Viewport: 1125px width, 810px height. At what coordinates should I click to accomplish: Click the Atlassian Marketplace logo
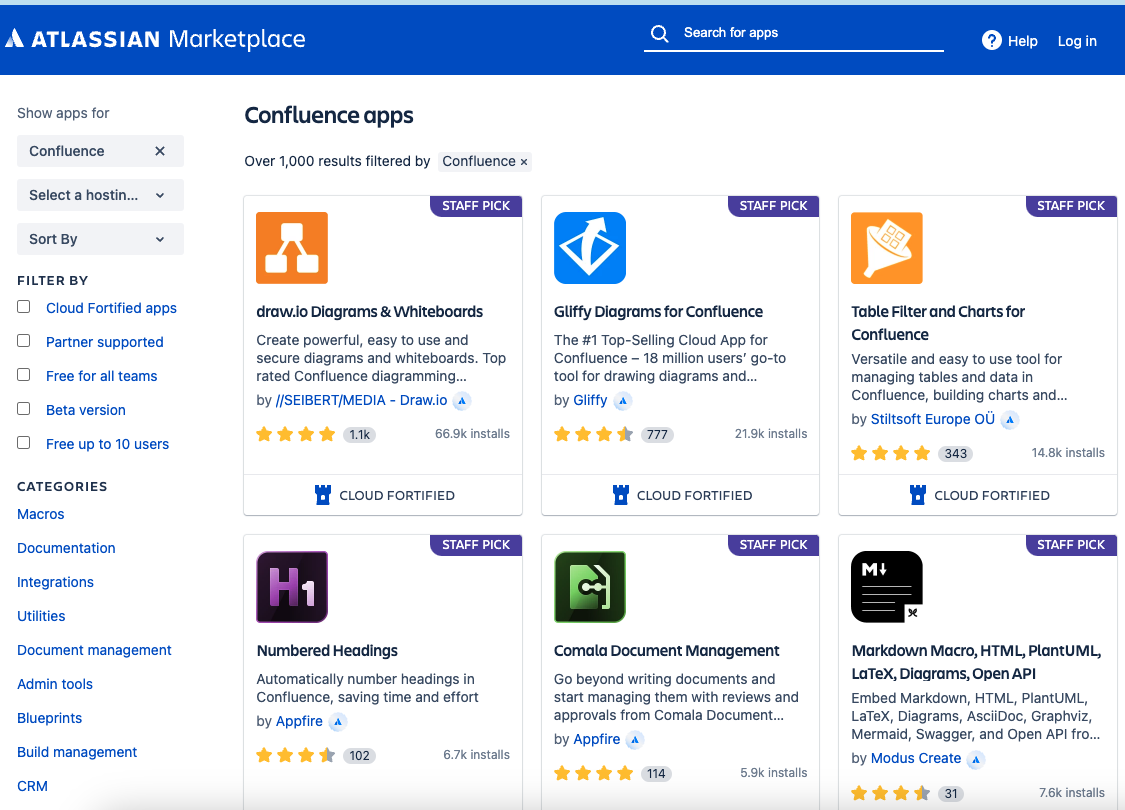155,39
